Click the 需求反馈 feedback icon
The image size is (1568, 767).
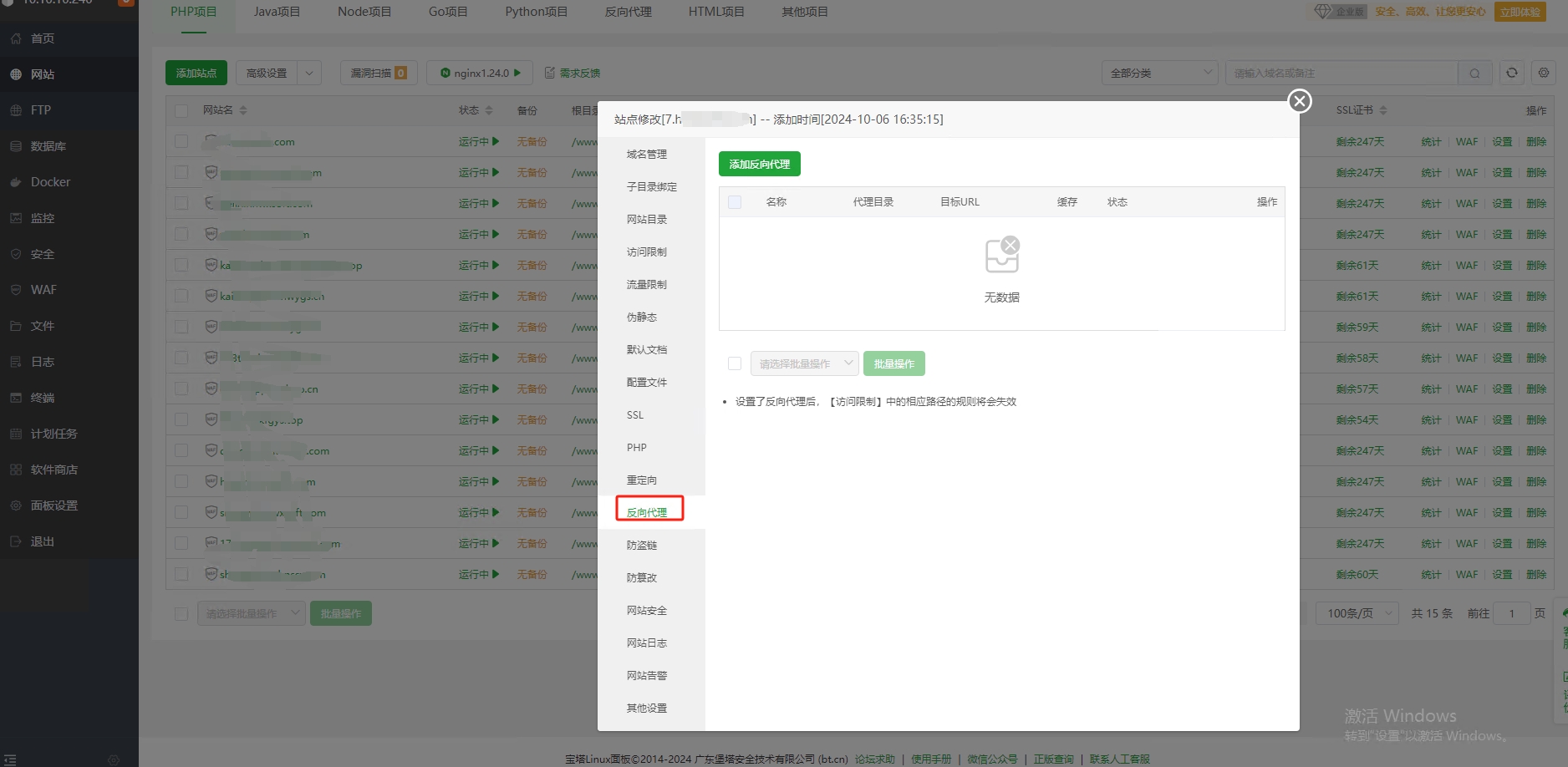pyautogui.click(x=550, y=73)
